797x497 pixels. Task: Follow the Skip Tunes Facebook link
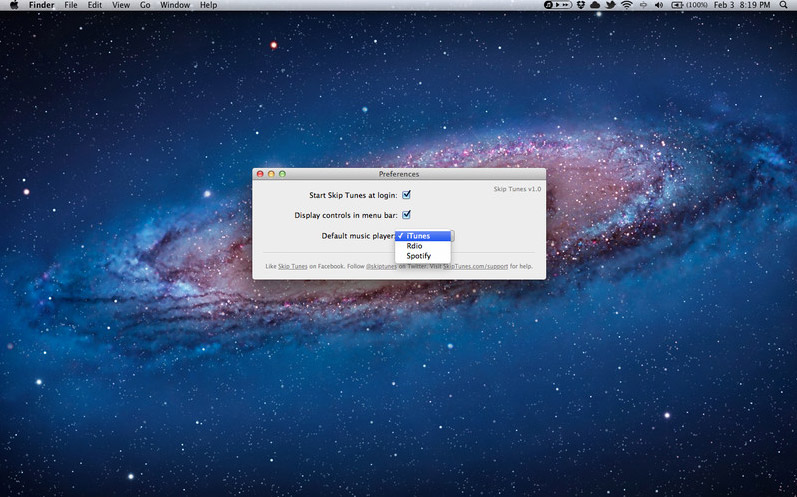pos(292,267)
